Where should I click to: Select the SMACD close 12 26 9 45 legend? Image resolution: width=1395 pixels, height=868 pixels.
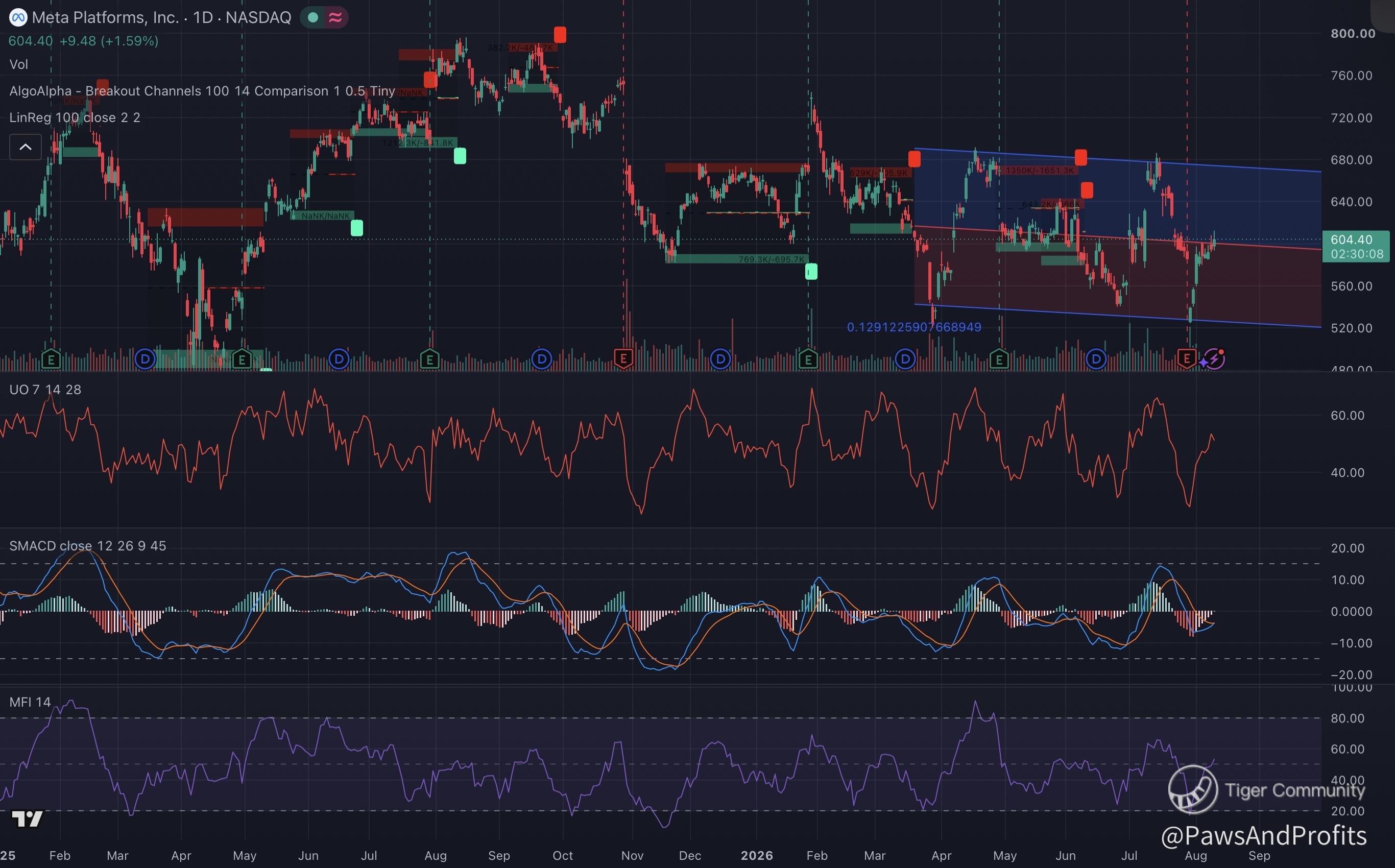(88, 546)
